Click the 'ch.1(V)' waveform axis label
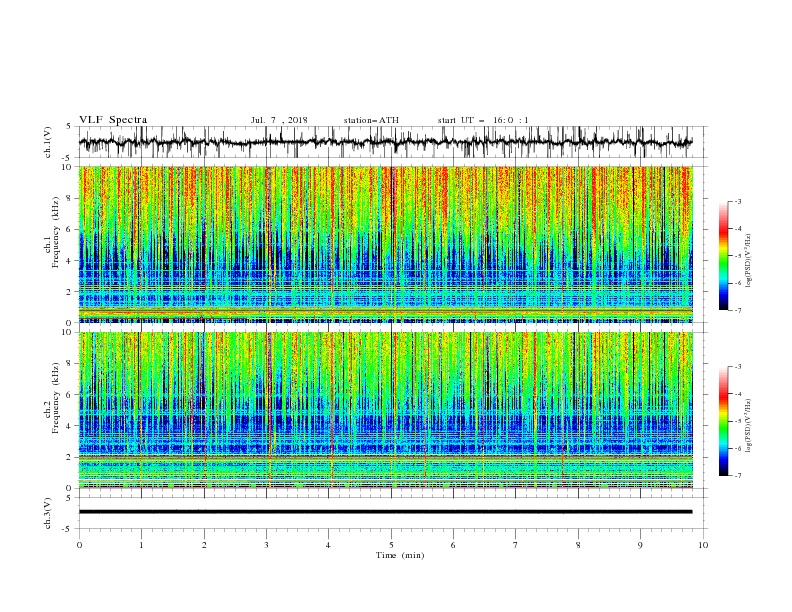792x612 pixels. [48, 142]
